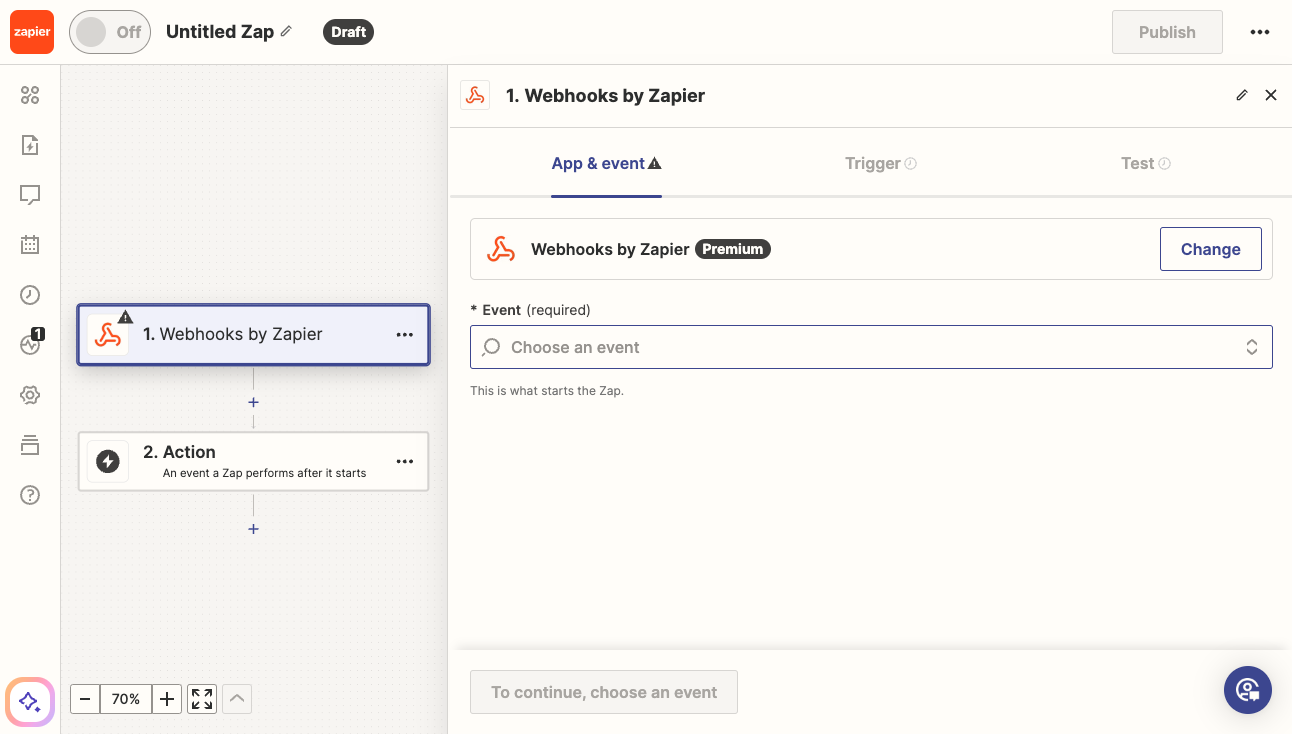Viewport: 1292px width, 734px height.
Task: Select the Action step card
Action: pyautogui.click(x=254, y=461)
